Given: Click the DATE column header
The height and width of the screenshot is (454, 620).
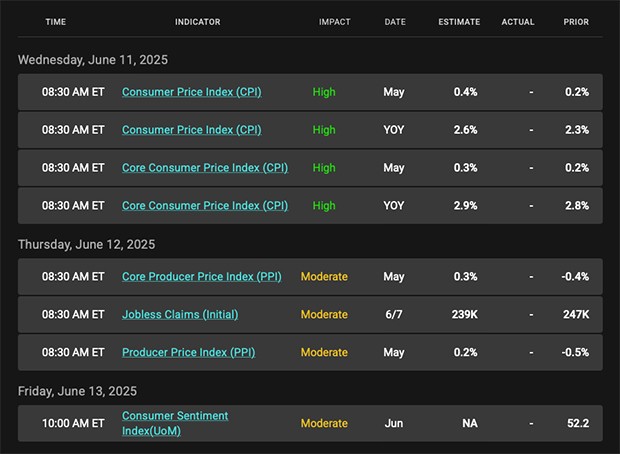Looking at the screenshot, I should (x=395, y=22).
